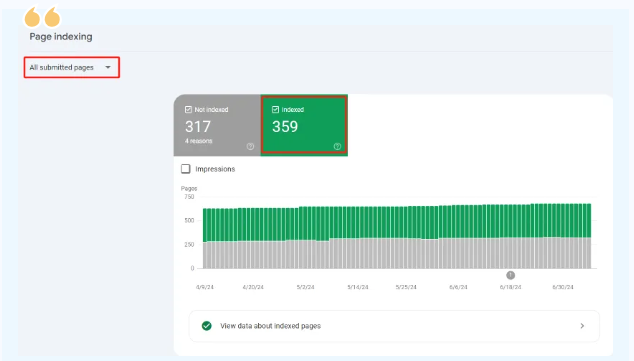The width and height of the screenshot is (634, 361).
Task: Toggle the Indexed checkbox
Action: point(275,110)
